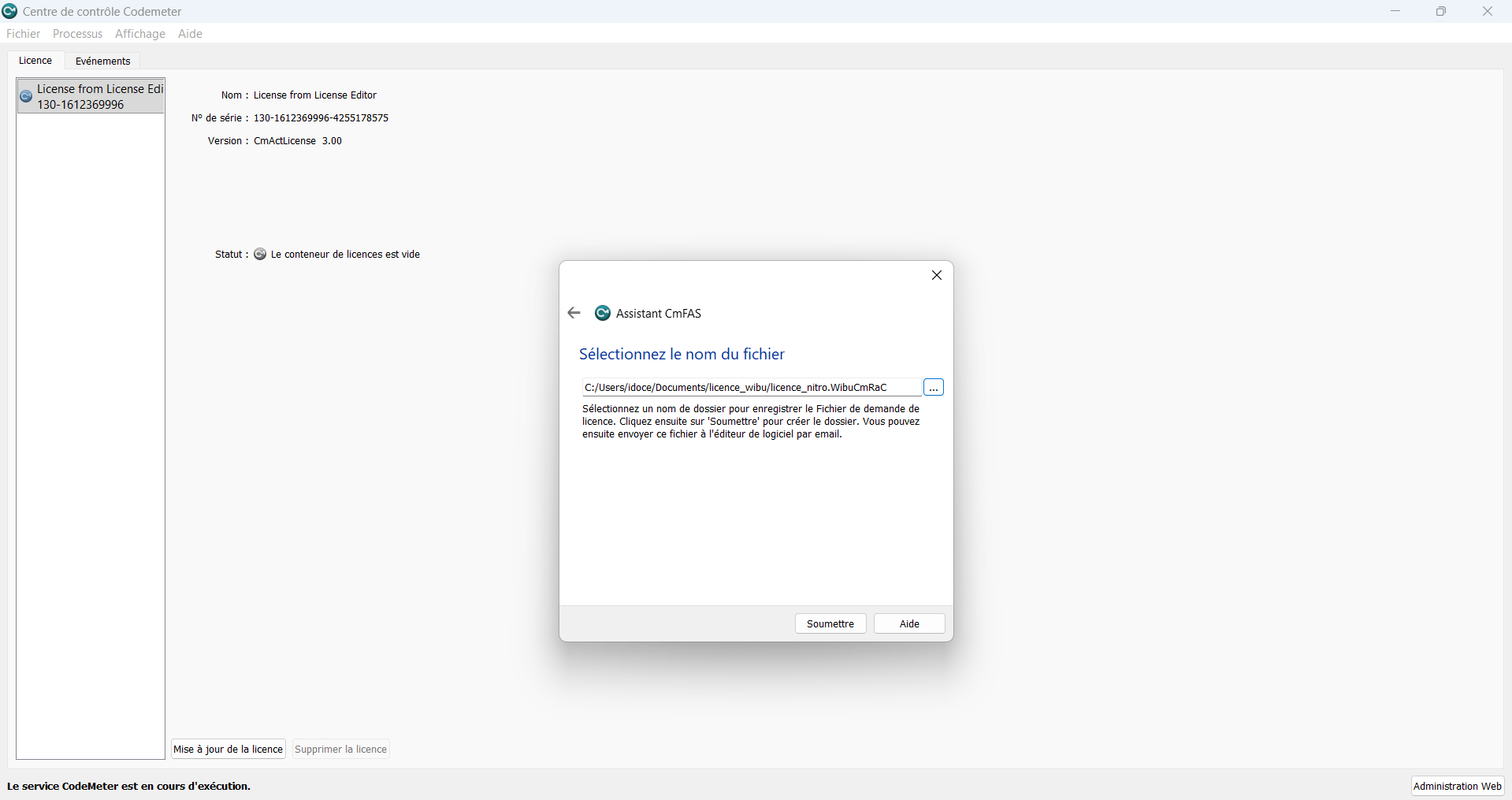
Task: Click the name value License from License Editor
Action: [315, 95]
